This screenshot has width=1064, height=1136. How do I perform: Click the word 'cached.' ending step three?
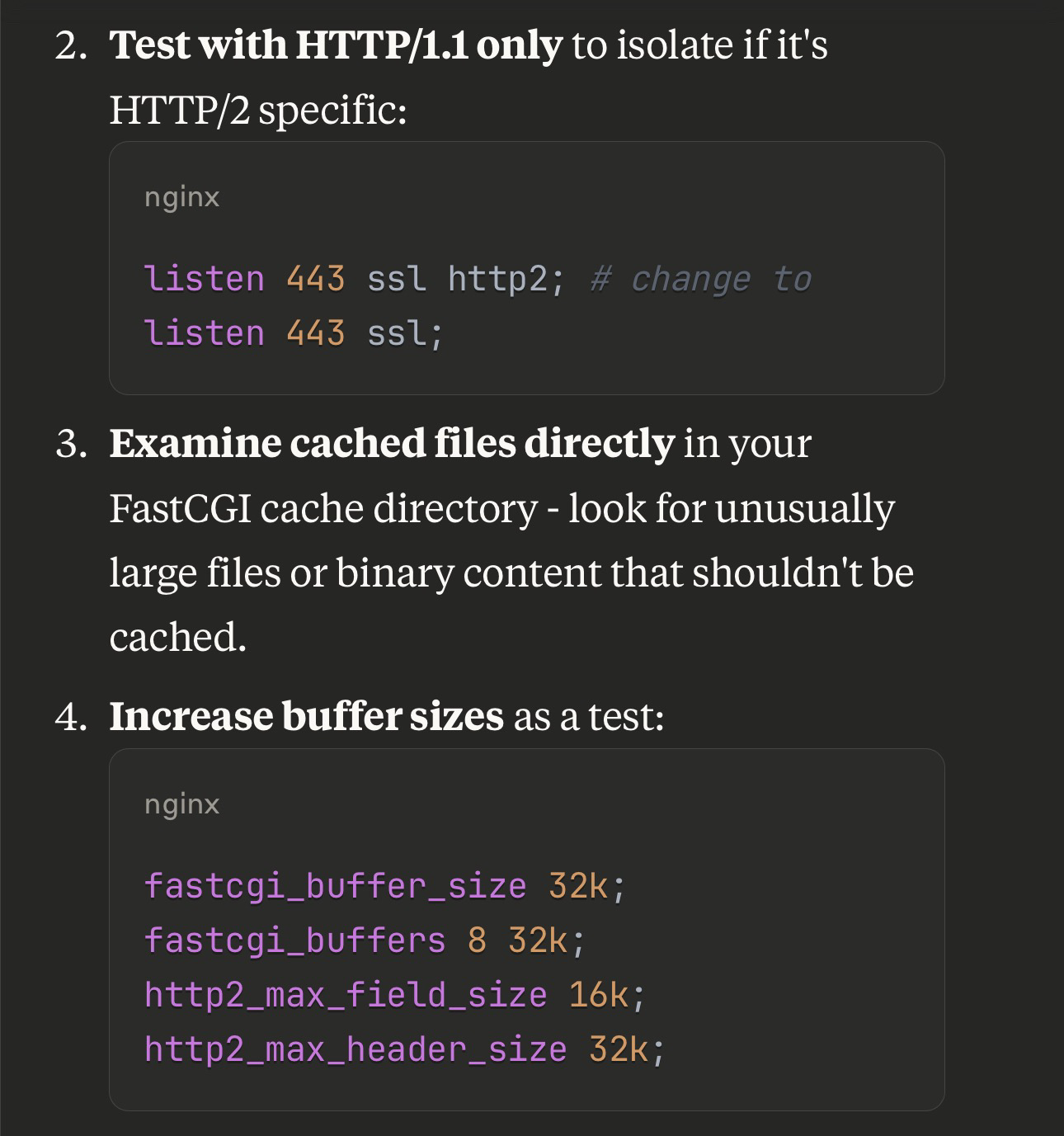click(178, 637)
